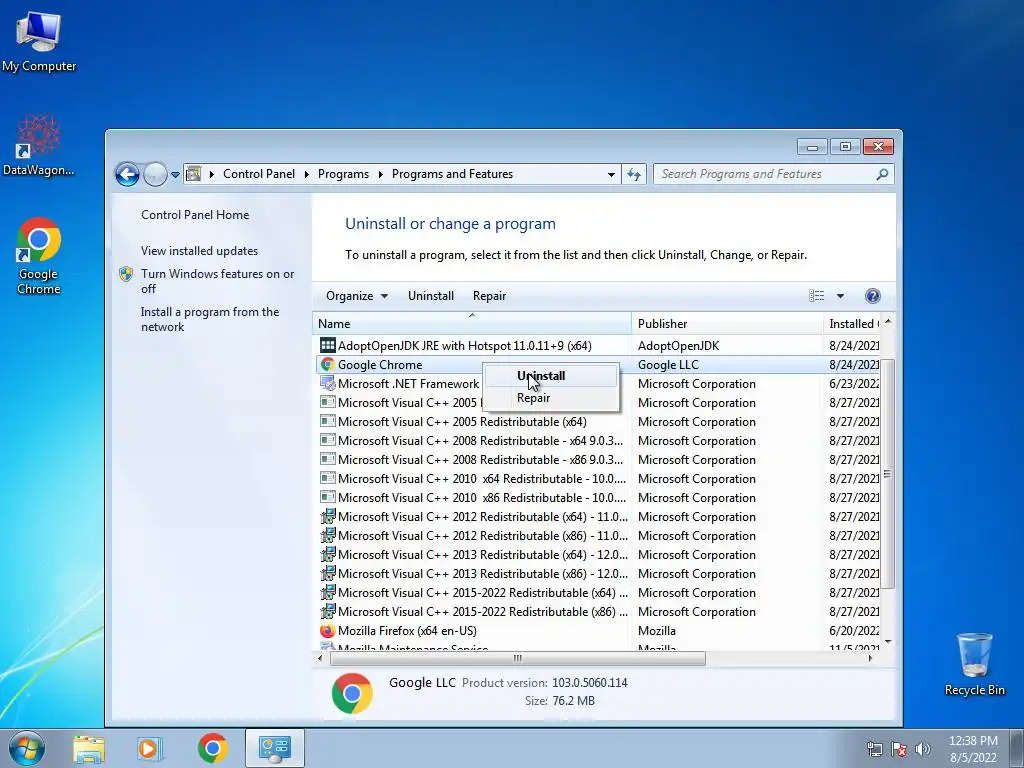
Task: Click the large Chrome icon in details pane
Action: [352, 693]
